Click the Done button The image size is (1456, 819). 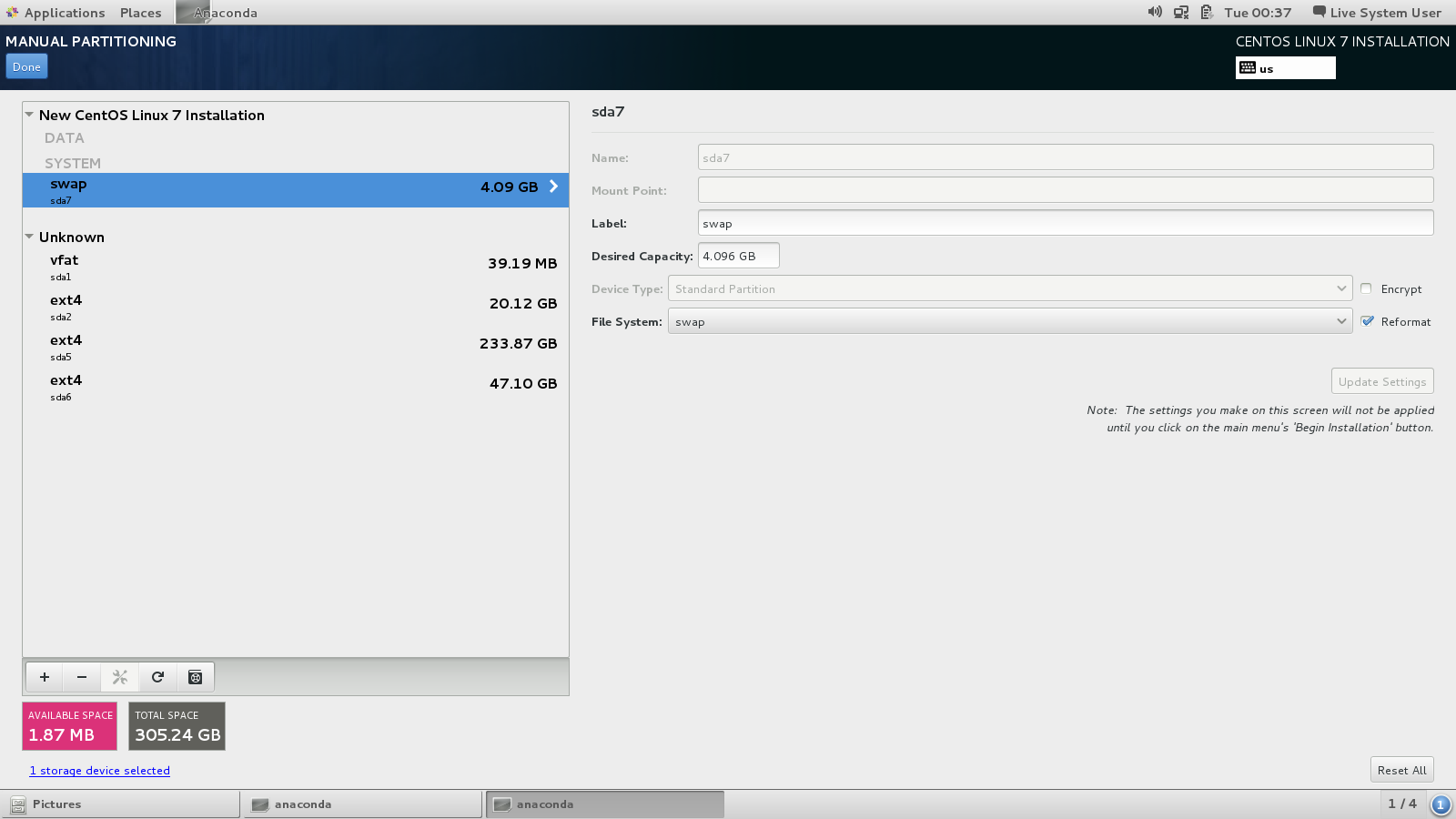pyautogui.click(x=26, y=66)
